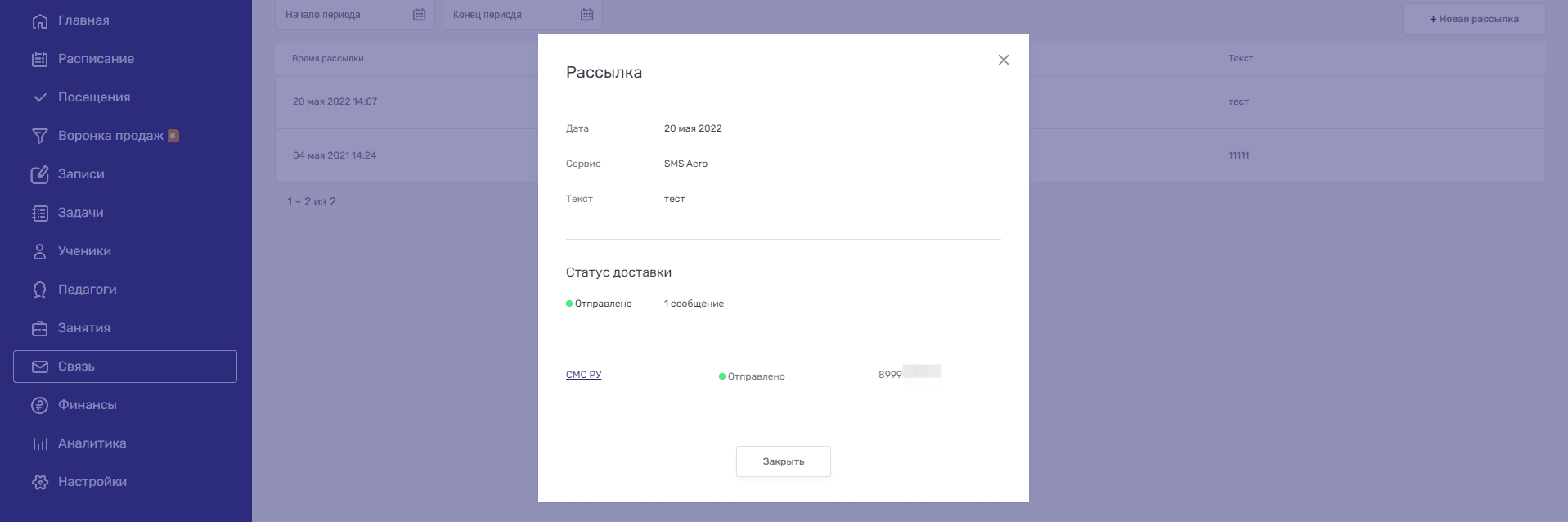Click the Новая рассылка button
This screenshot has height=522, width=1568.
(1473, 19)
